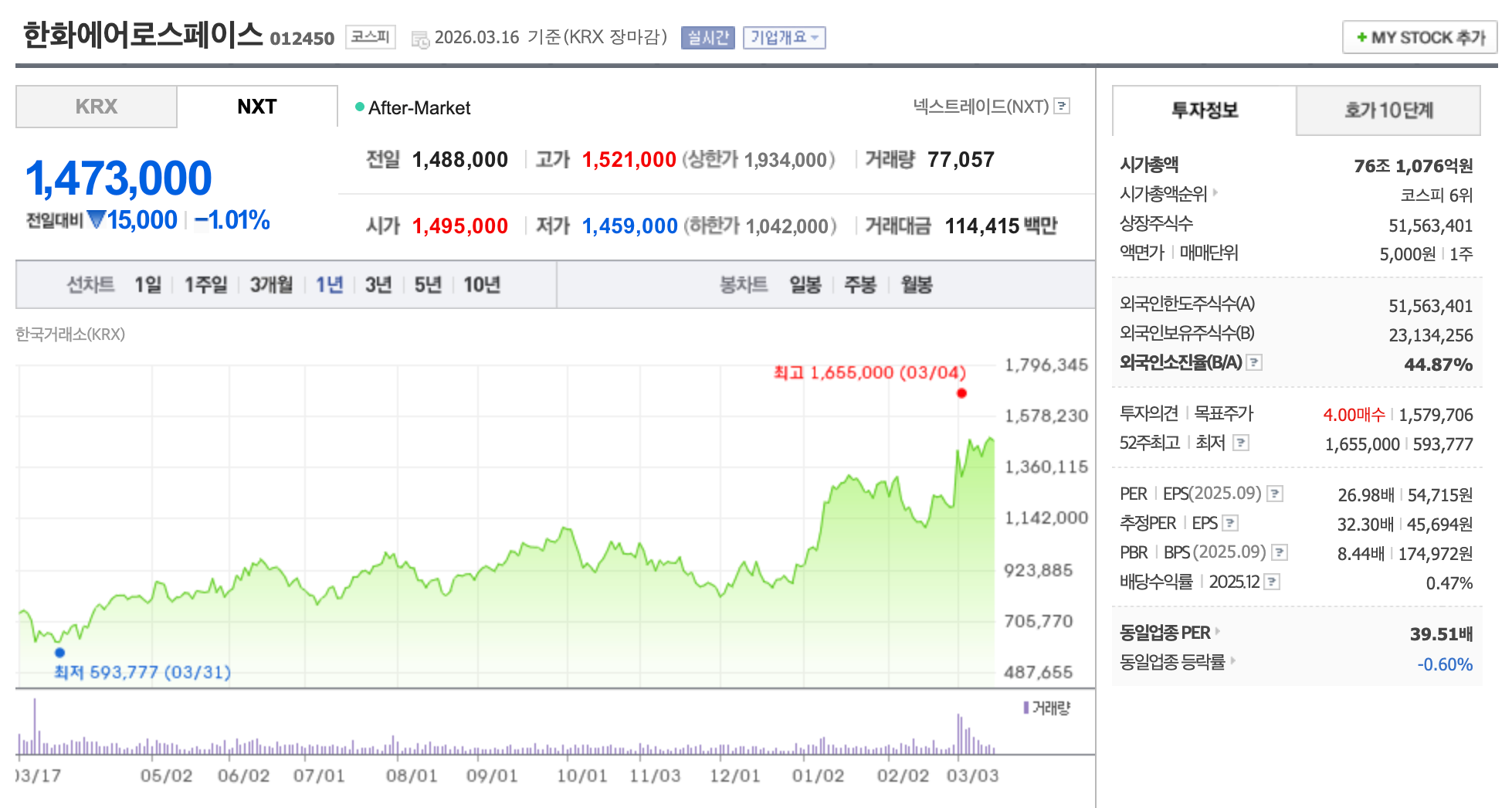Select the 1년 line chart period

pyautogui.click(x=329, y=285)
